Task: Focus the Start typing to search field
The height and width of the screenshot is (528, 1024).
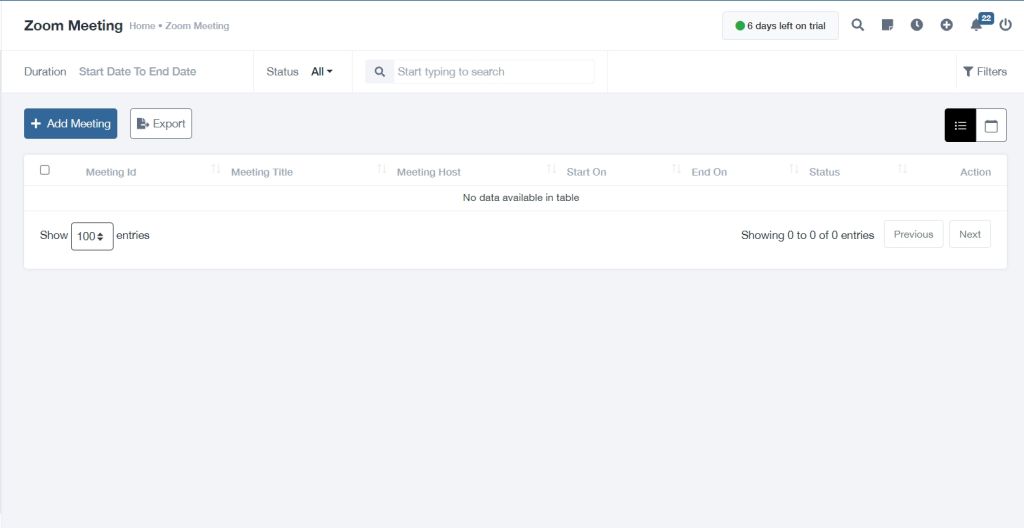Action: 494,72
